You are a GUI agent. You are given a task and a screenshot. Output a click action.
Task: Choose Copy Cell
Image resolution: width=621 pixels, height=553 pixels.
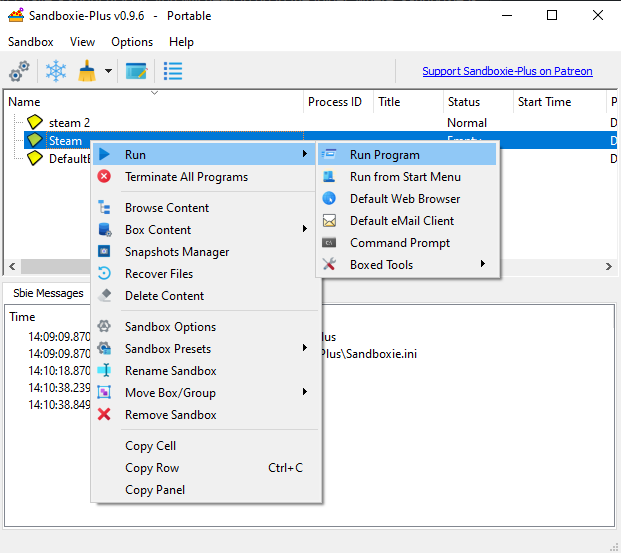point(206,446)
